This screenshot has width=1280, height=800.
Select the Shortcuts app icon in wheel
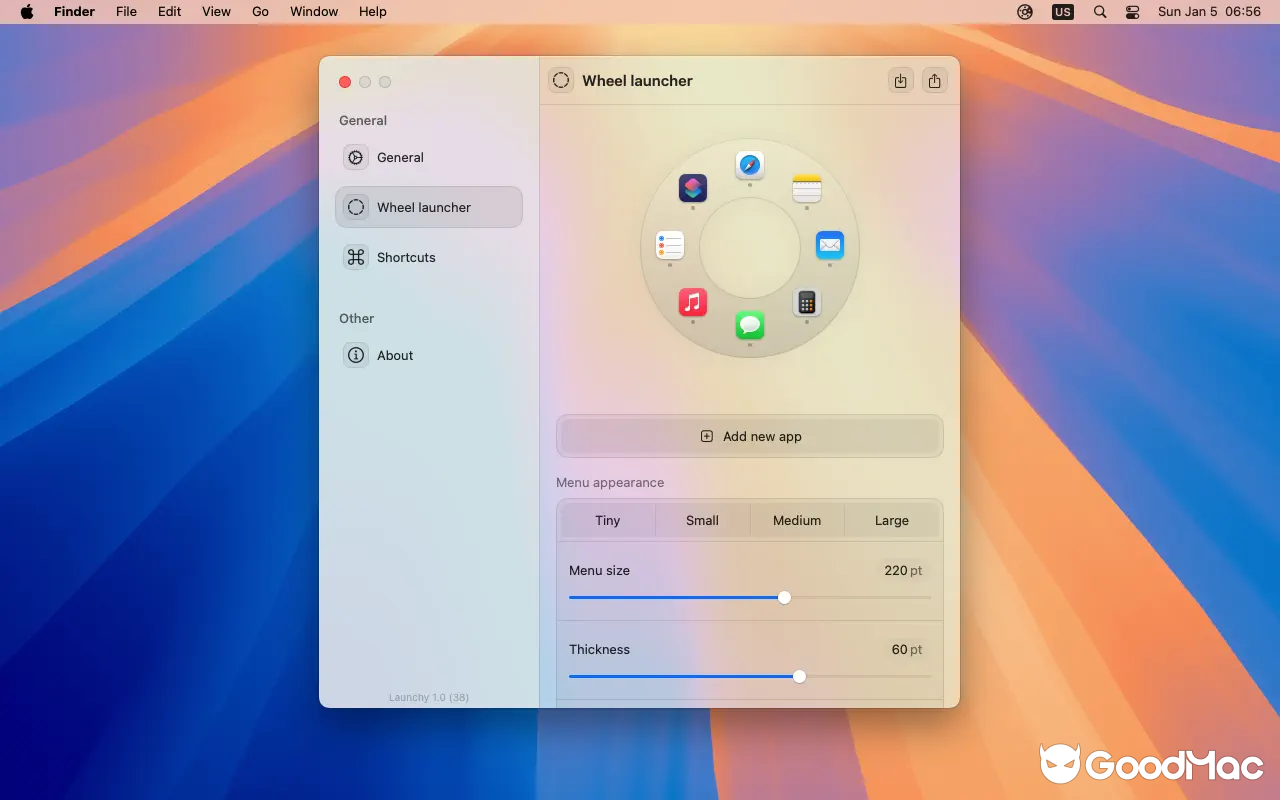tap(693, 188)
